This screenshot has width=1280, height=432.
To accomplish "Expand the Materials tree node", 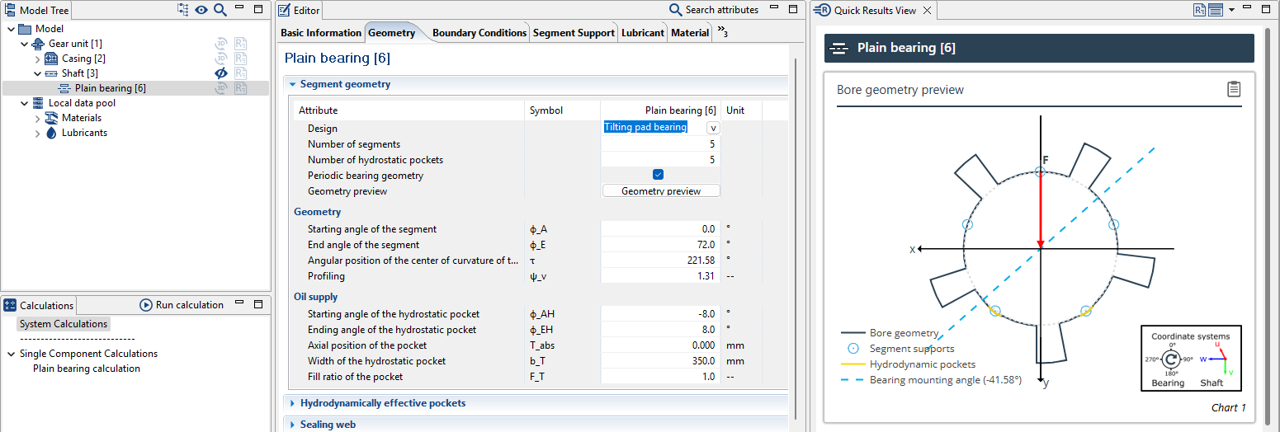I will (38, 118).
